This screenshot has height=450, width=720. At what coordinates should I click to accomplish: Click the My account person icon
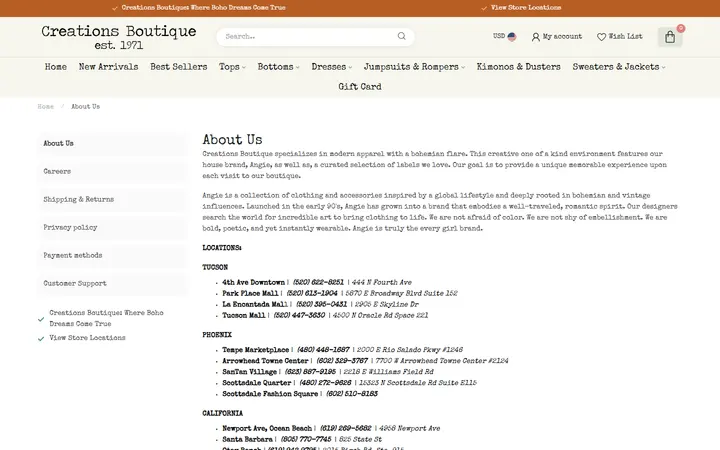535,37
